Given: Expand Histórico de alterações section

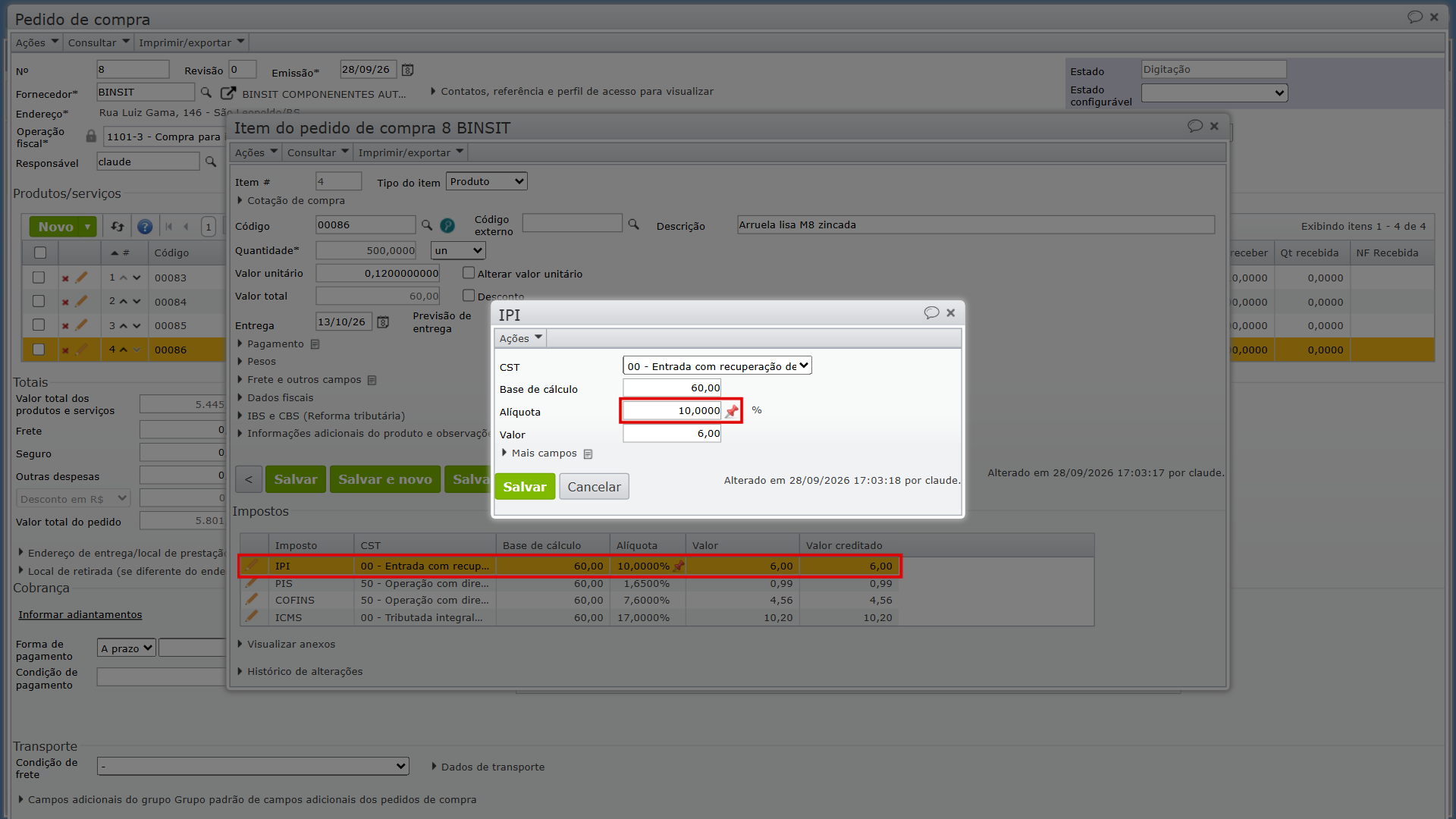Looking at the screenshot, I should 300,671.
